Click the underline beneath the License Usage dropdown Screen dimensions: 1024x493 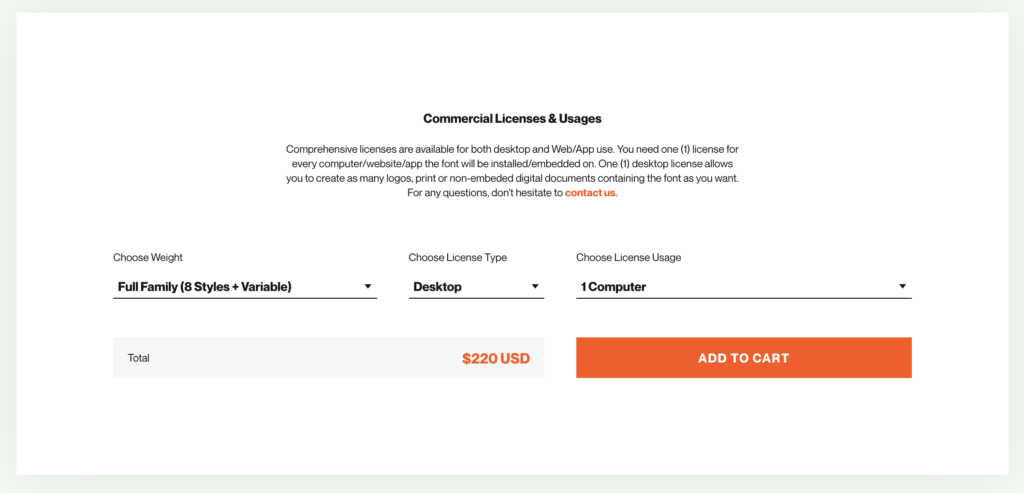(743, 298)
